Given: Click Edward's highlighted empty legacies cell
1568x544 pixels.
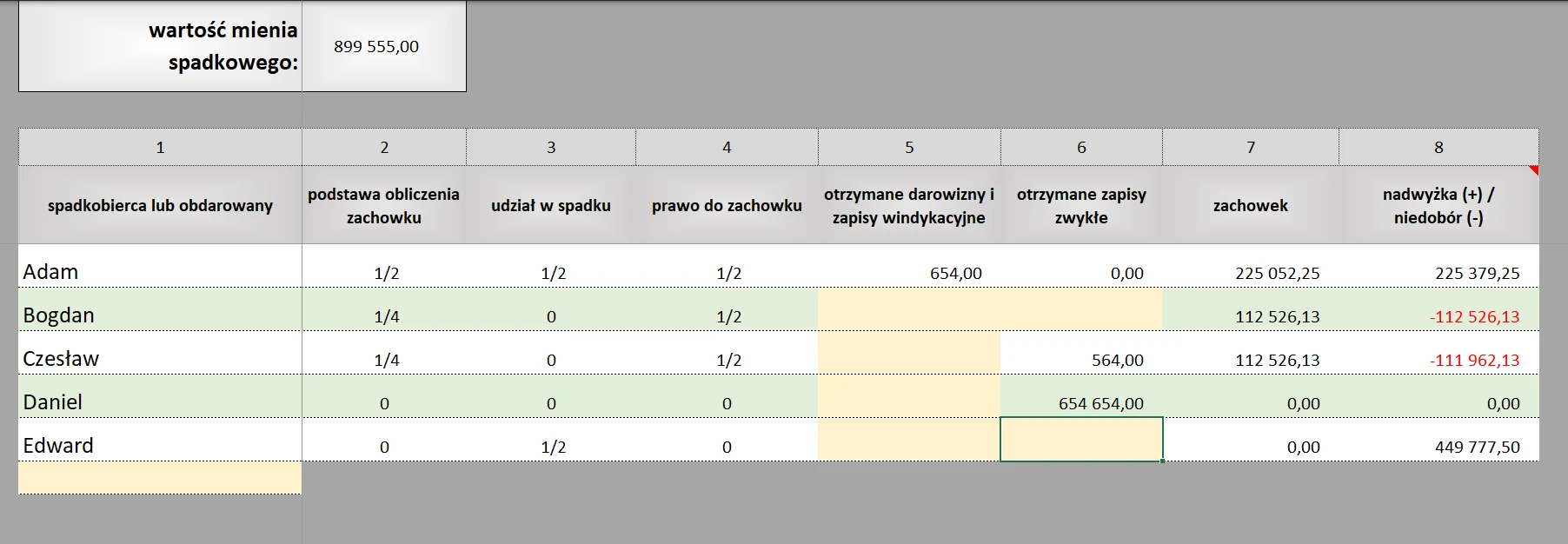Looking at the screenshot, I should point(1081,440).
